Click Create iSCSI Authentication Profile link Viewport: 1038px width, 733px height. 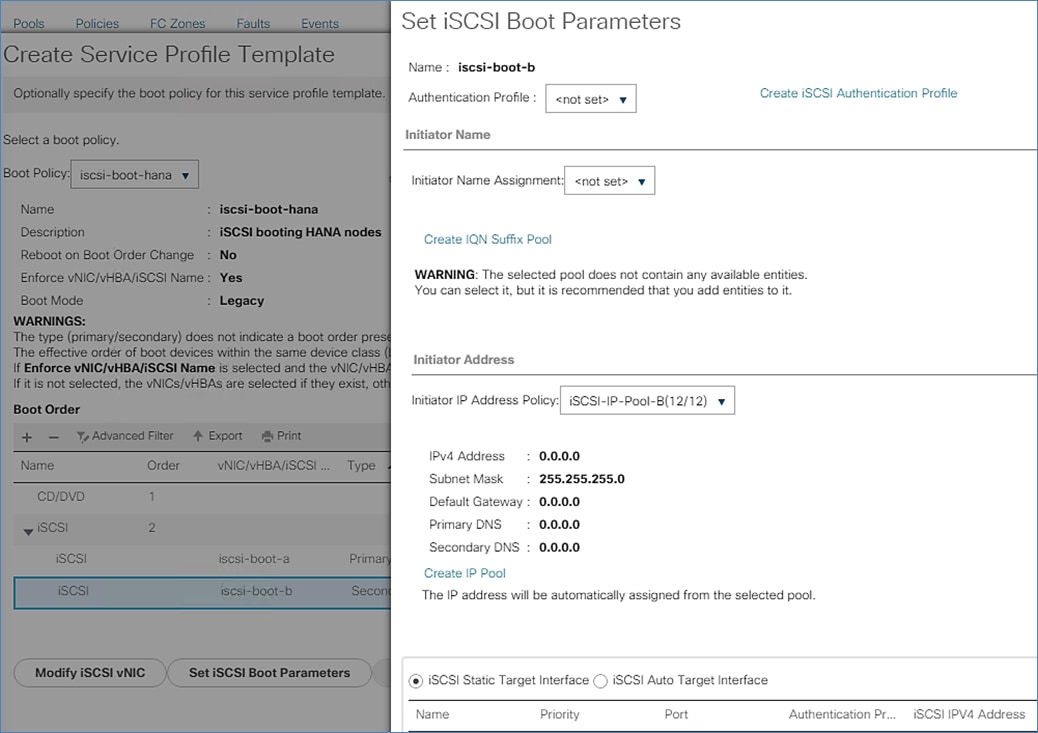pos(858,93)
